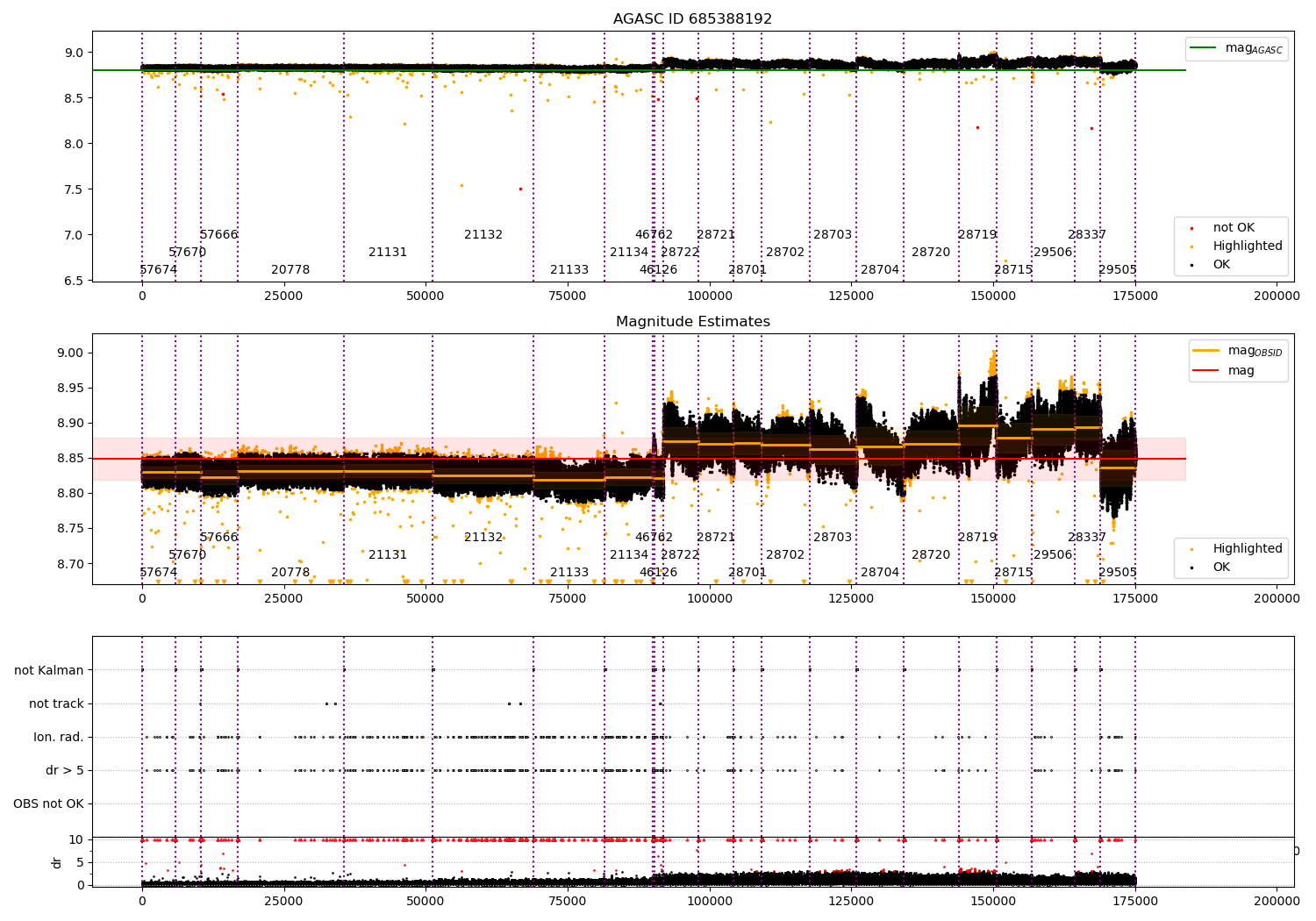Click OBSID label 29505 in Magnitude Estimates panel
Screen dimensions: 1316x921
(x=1118, y=573)
